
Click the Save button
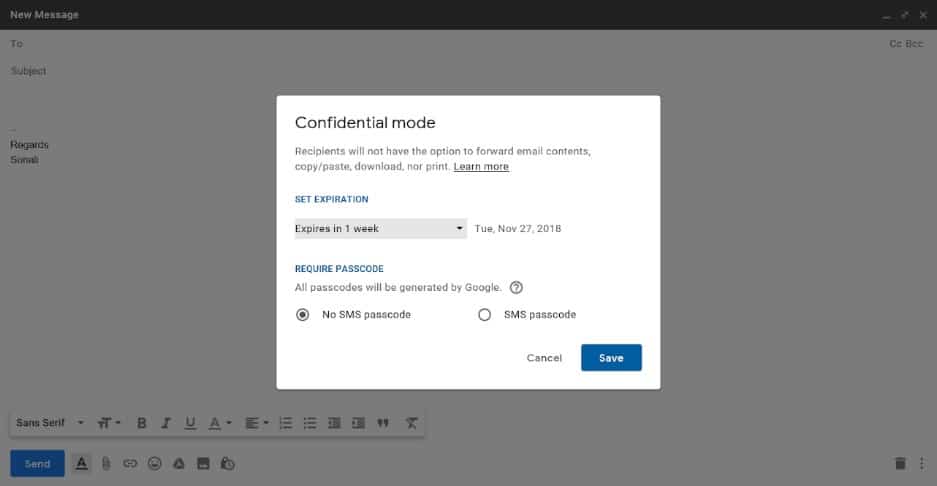click(x=611, y=357)
